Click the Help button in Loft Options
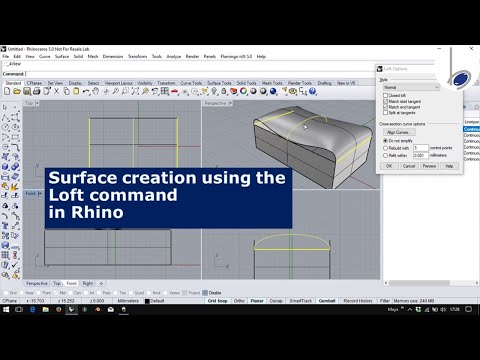The width and height of the screenshot is (480, 360). tap(449, 166)
